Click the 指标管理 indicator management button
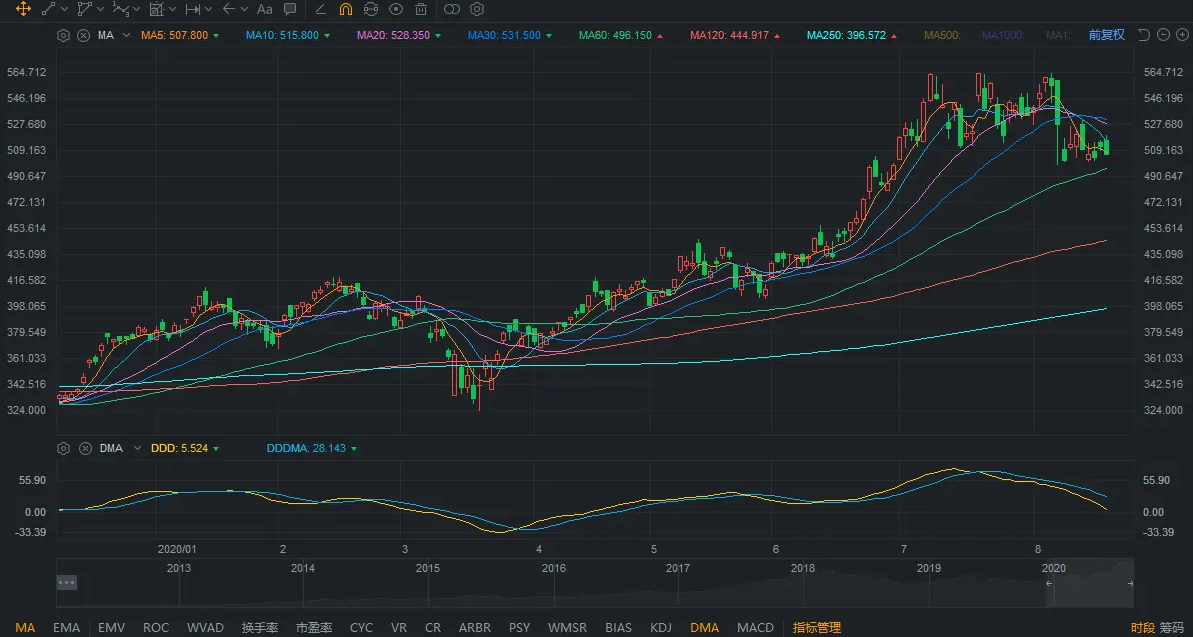 coord(816,627)
